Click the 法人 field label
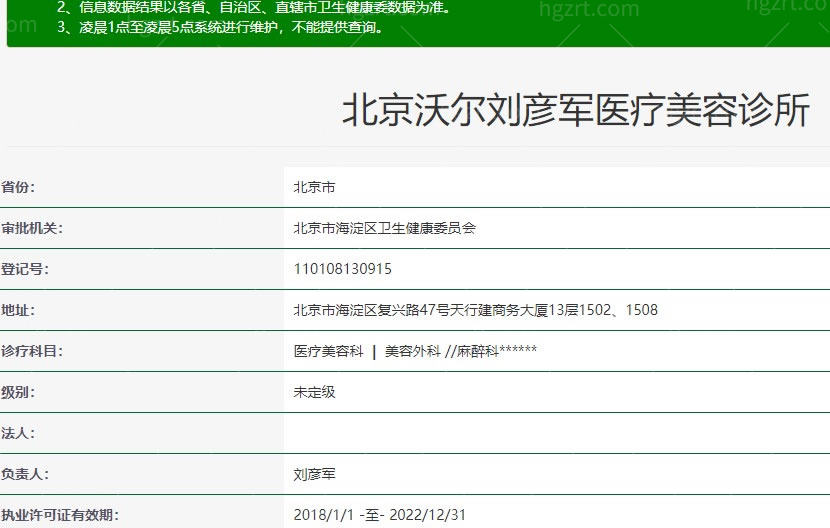 point(17,433)
